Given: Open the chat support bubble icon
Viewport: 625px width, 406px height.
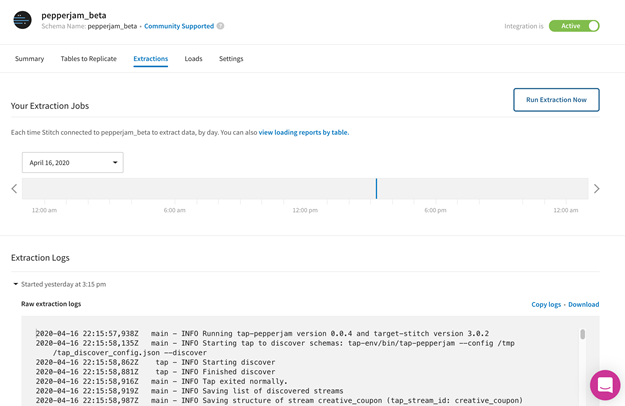Looking at the screenshot, I should [605, 385].
